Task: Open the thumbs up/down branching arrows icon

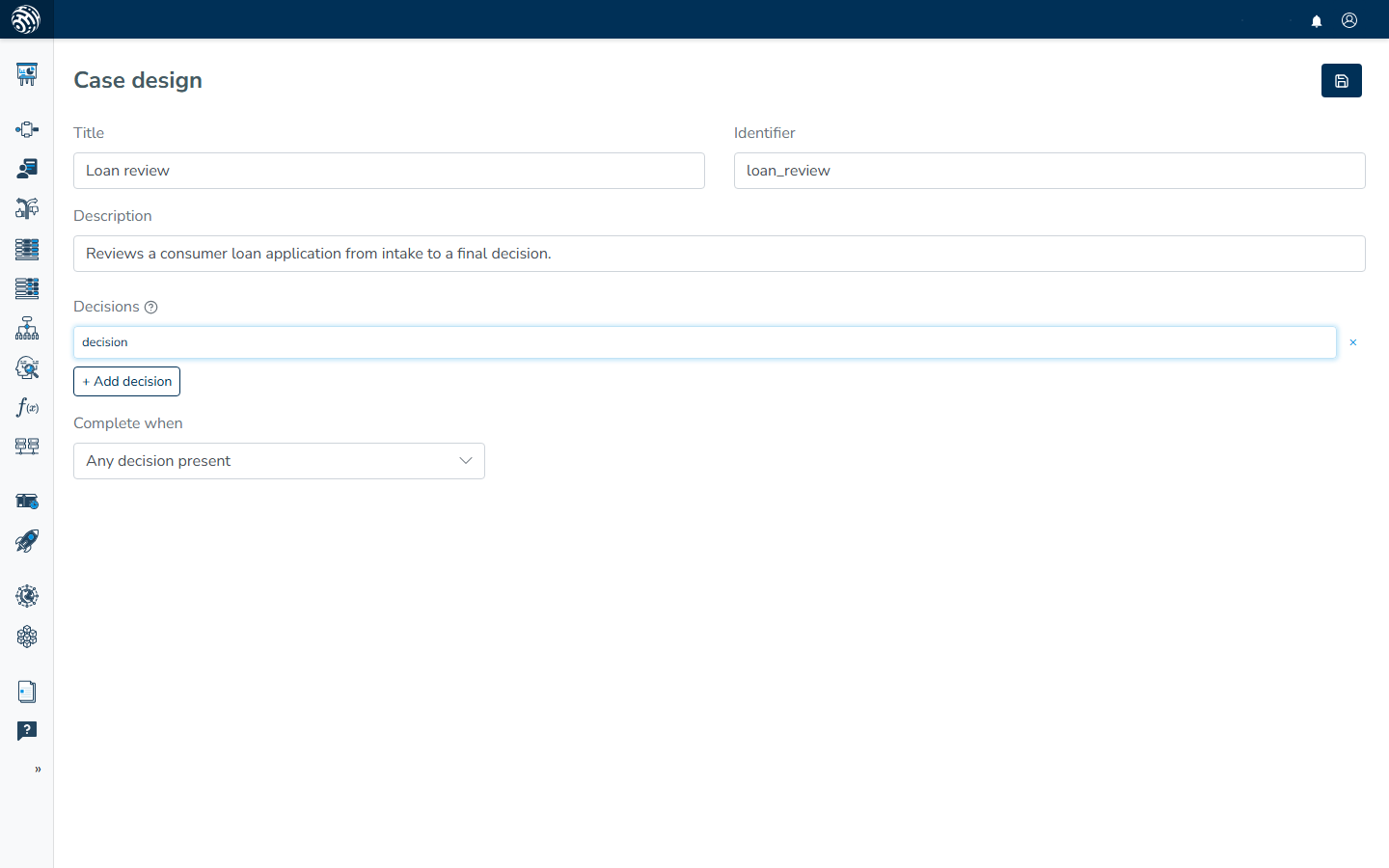Action: coord(27,208)
